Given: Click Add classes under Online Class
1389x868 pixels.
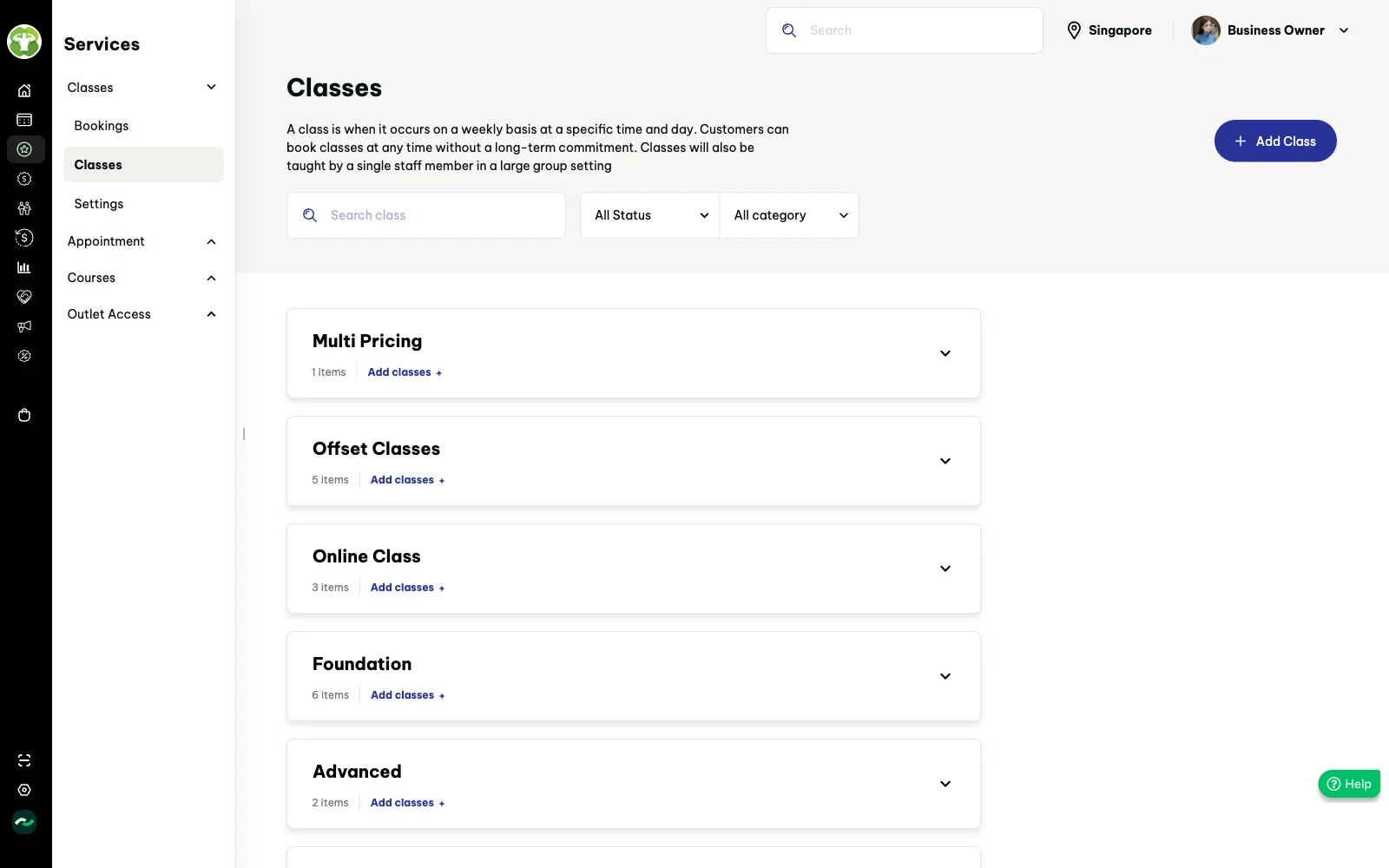Looking at the screenshot, I should tap(407, 588).
